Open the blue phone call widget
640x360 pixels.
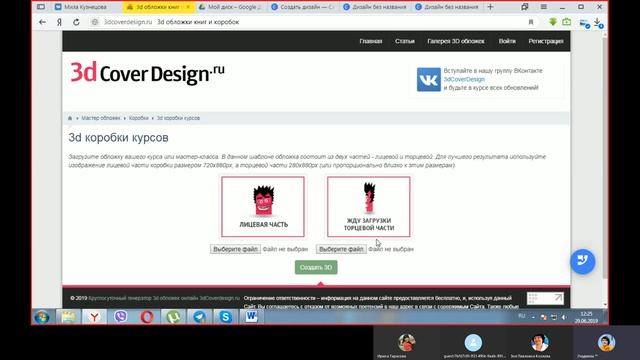582,261
